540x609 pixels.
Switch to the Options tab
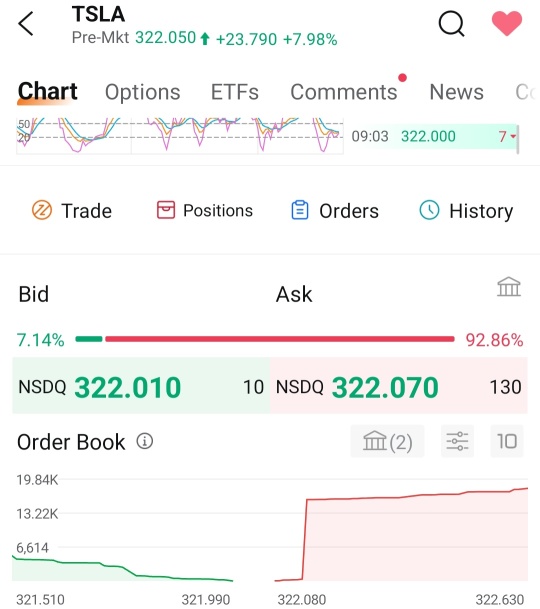[x=143, y=92]
